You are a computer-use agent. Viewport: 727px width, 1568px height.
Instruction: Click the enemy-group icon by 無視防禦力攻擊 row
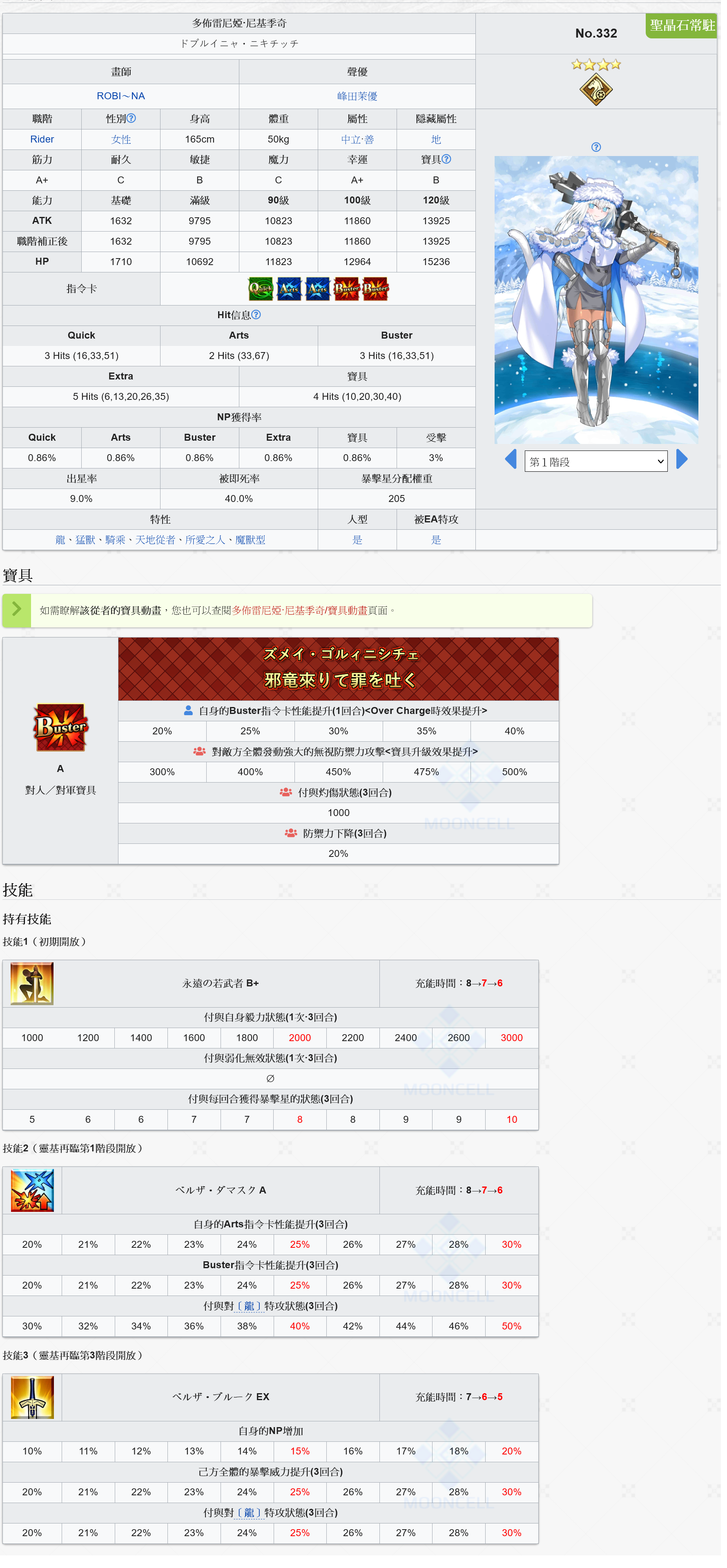point(201,757)
